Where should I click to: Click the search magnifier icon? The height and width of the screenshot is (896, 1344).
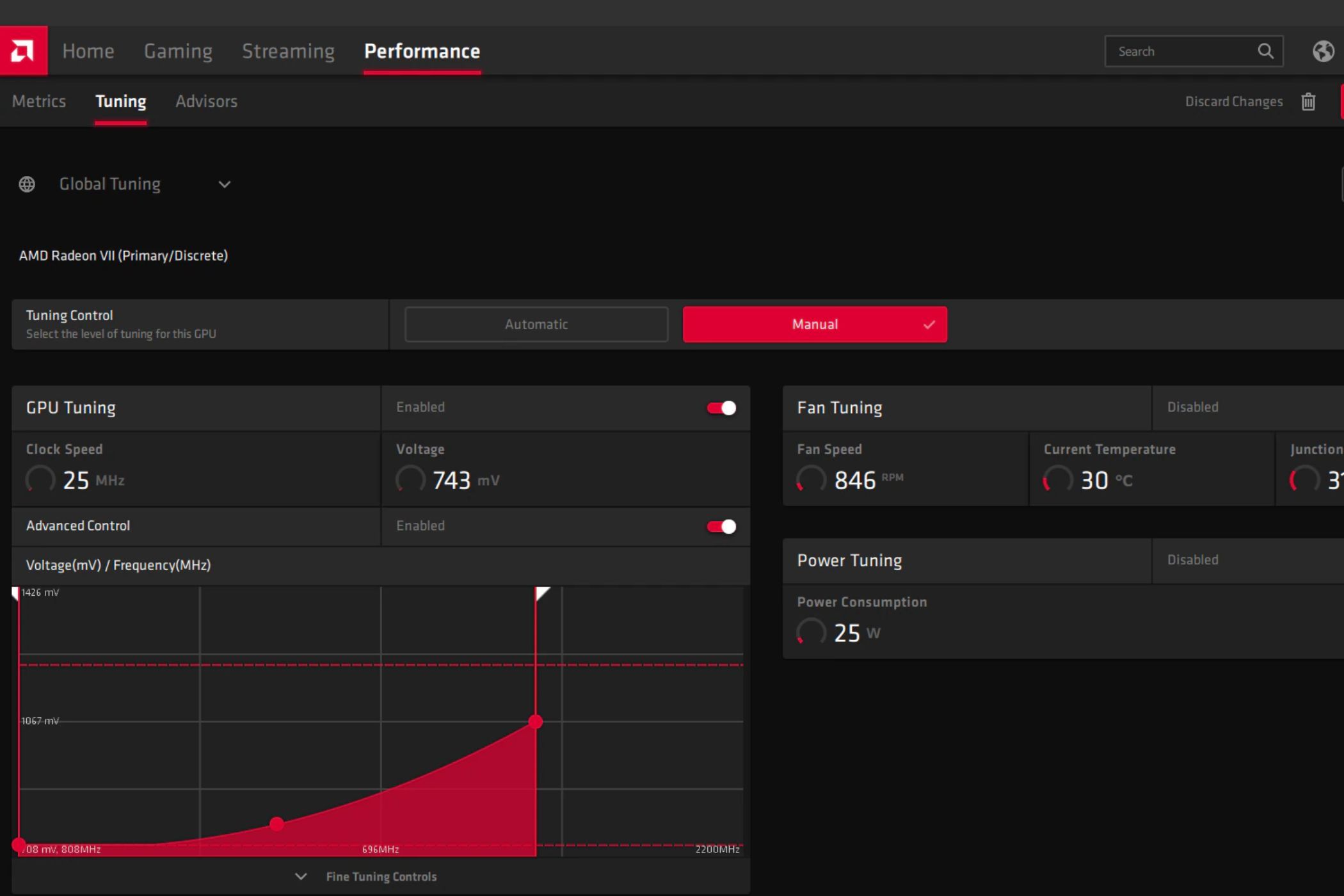[x=1265, y=51]
